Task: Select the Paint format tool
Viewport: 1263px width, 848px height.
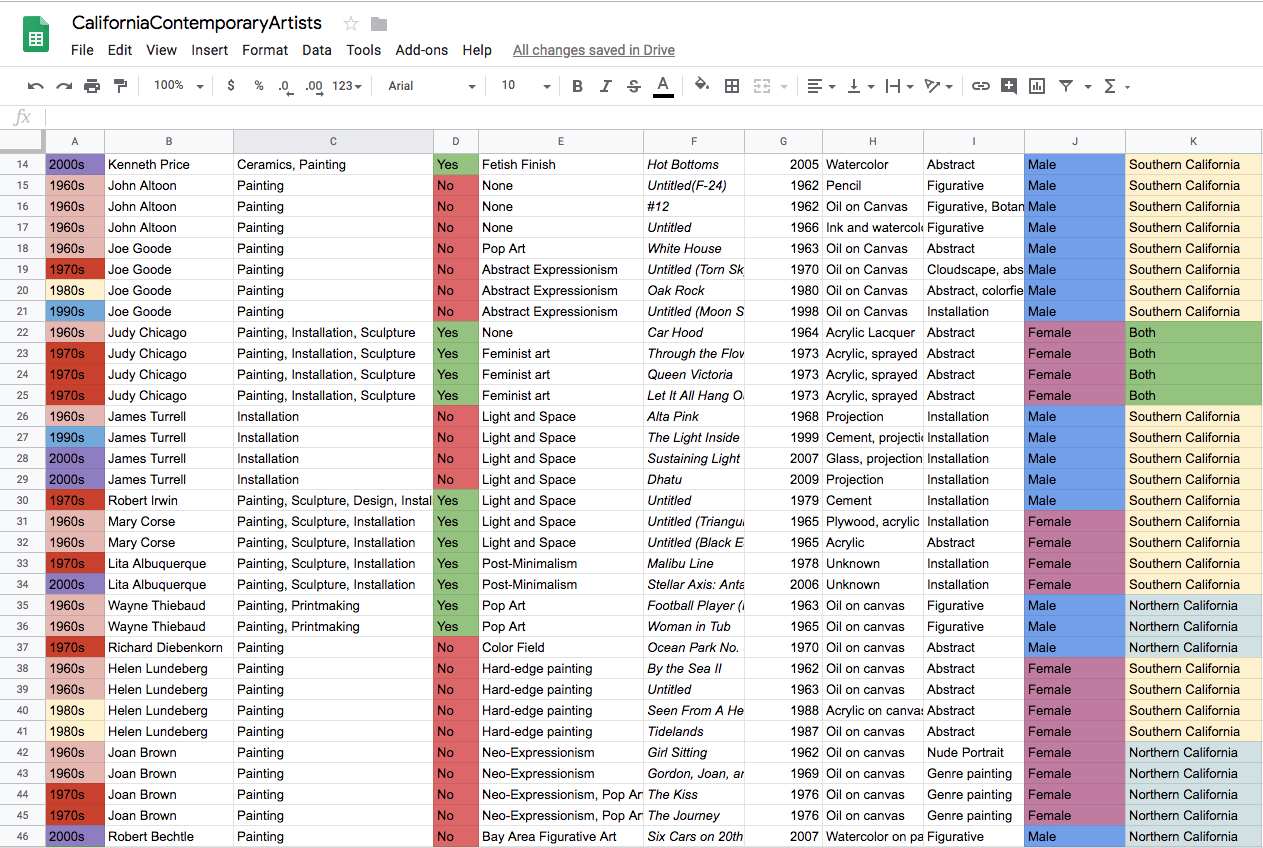Action: (x=120, y=86)
